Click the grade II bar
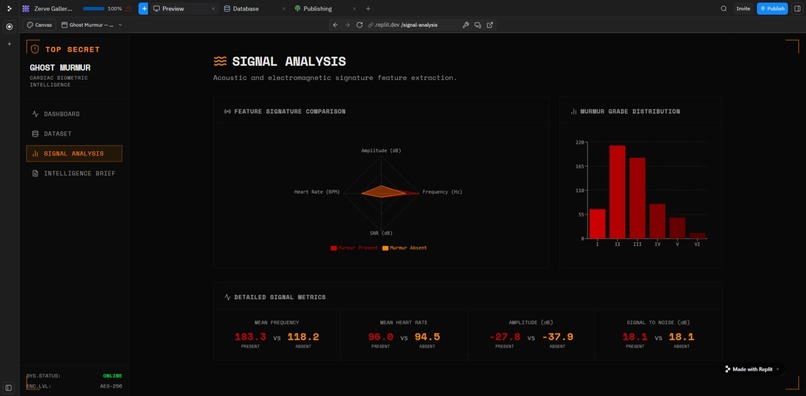Screen dimensions: 806x396 (617, 192)
